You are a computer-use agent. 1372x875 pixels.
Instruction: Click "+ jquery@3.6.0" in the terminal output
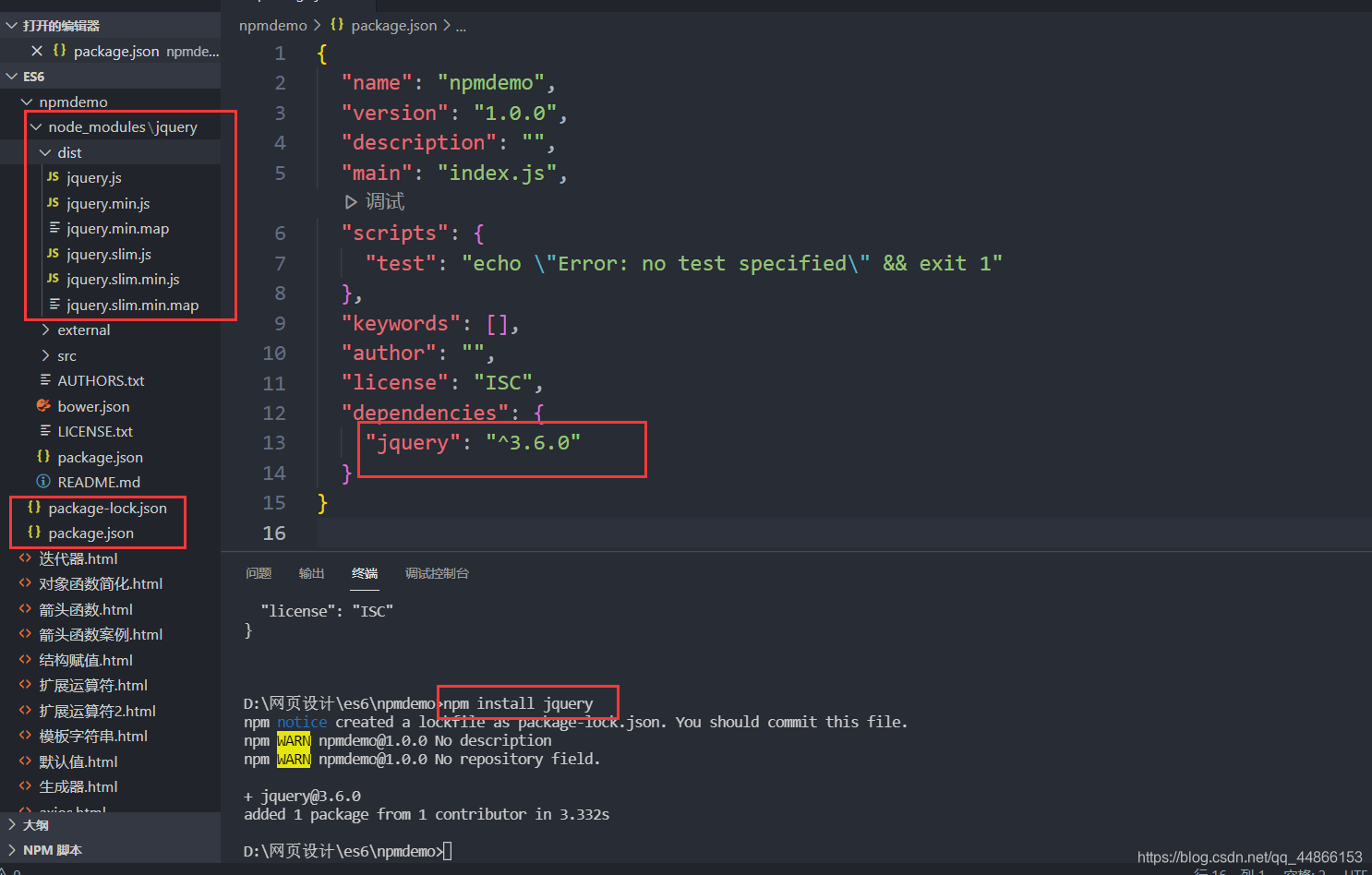pos(302,796)
